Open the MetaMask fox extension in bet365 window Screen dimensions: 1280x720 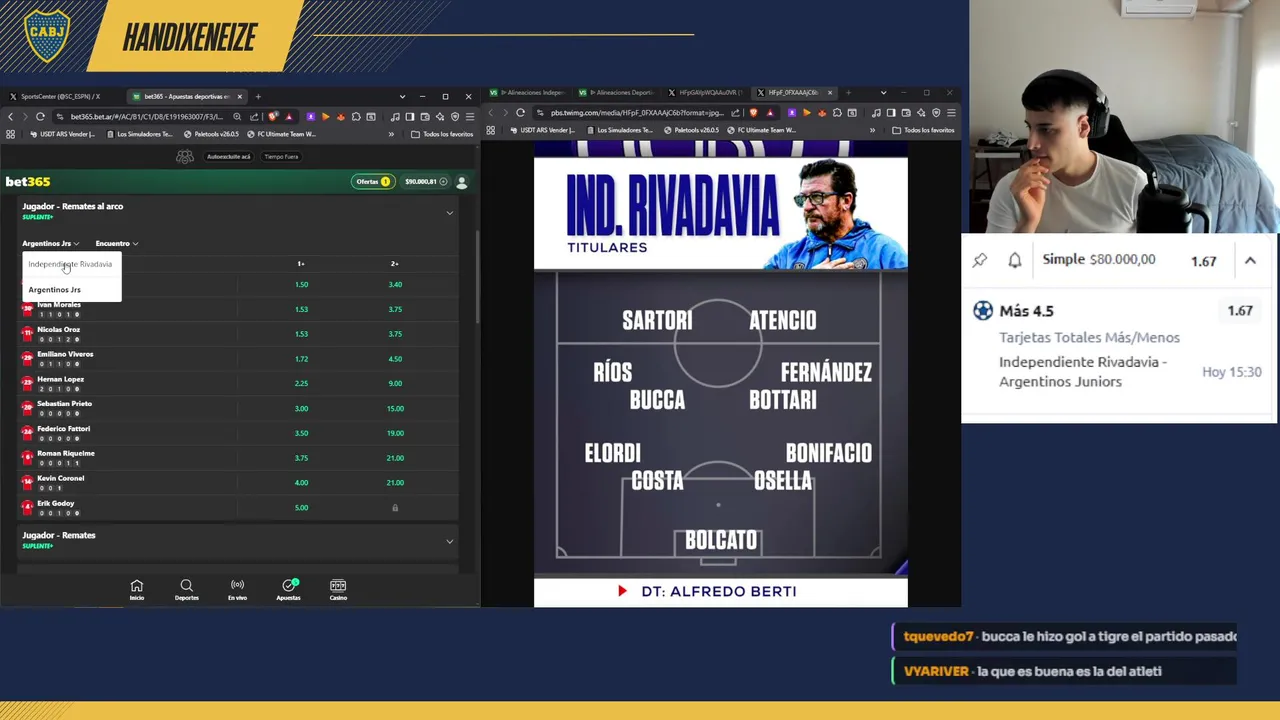coord(340,117)
